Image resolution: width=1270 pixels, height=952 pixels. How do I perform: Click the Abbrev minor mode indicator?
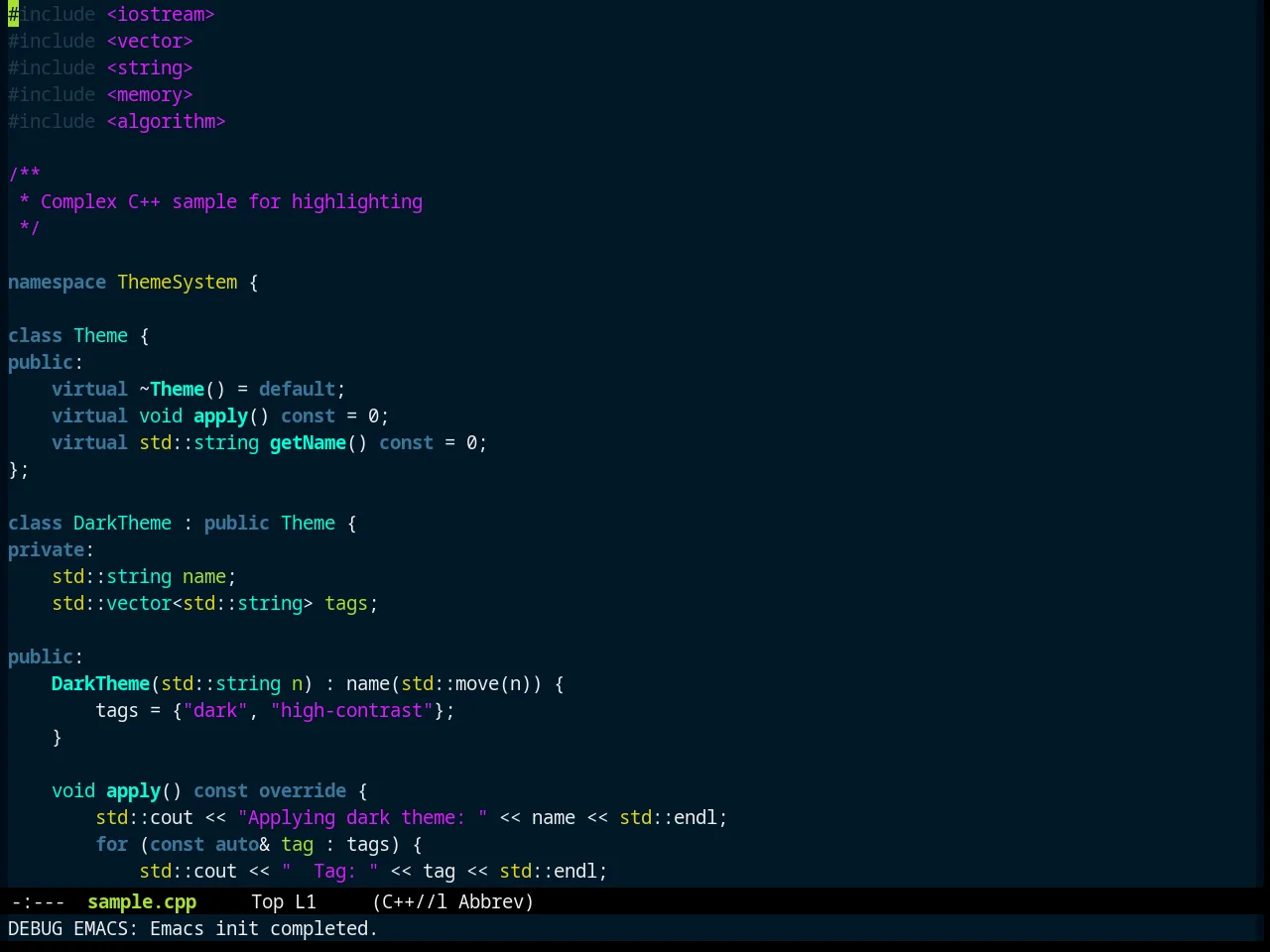(491, 901)
